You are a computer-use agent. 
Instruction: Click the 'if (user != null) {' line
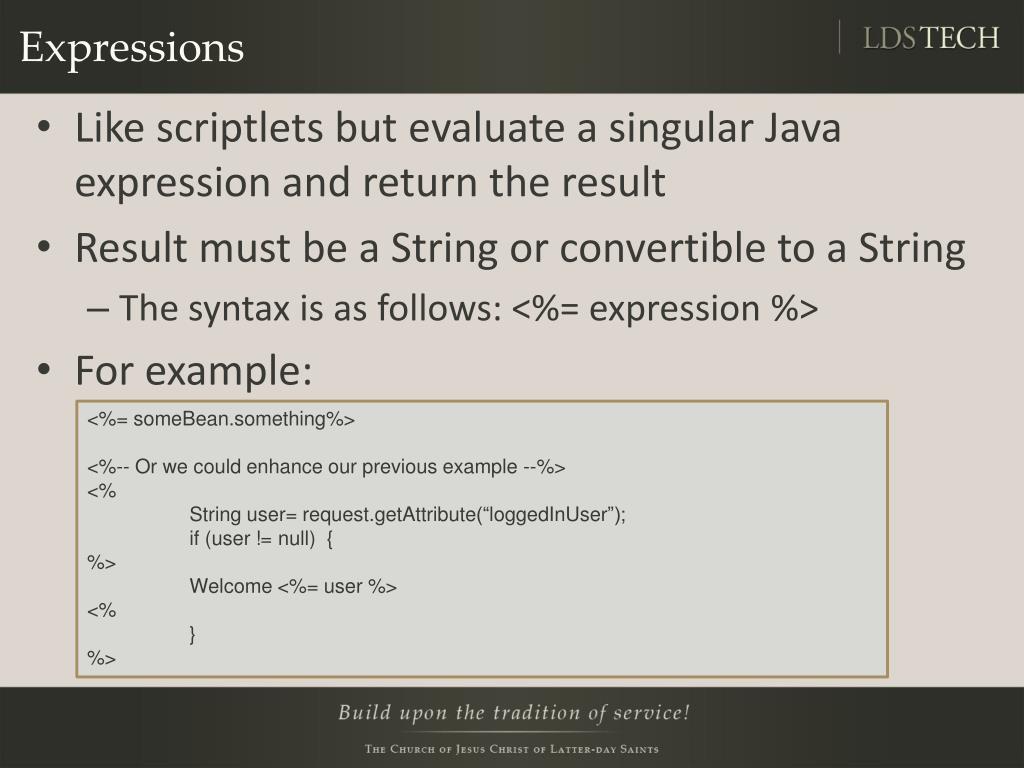tap(261, 539)
